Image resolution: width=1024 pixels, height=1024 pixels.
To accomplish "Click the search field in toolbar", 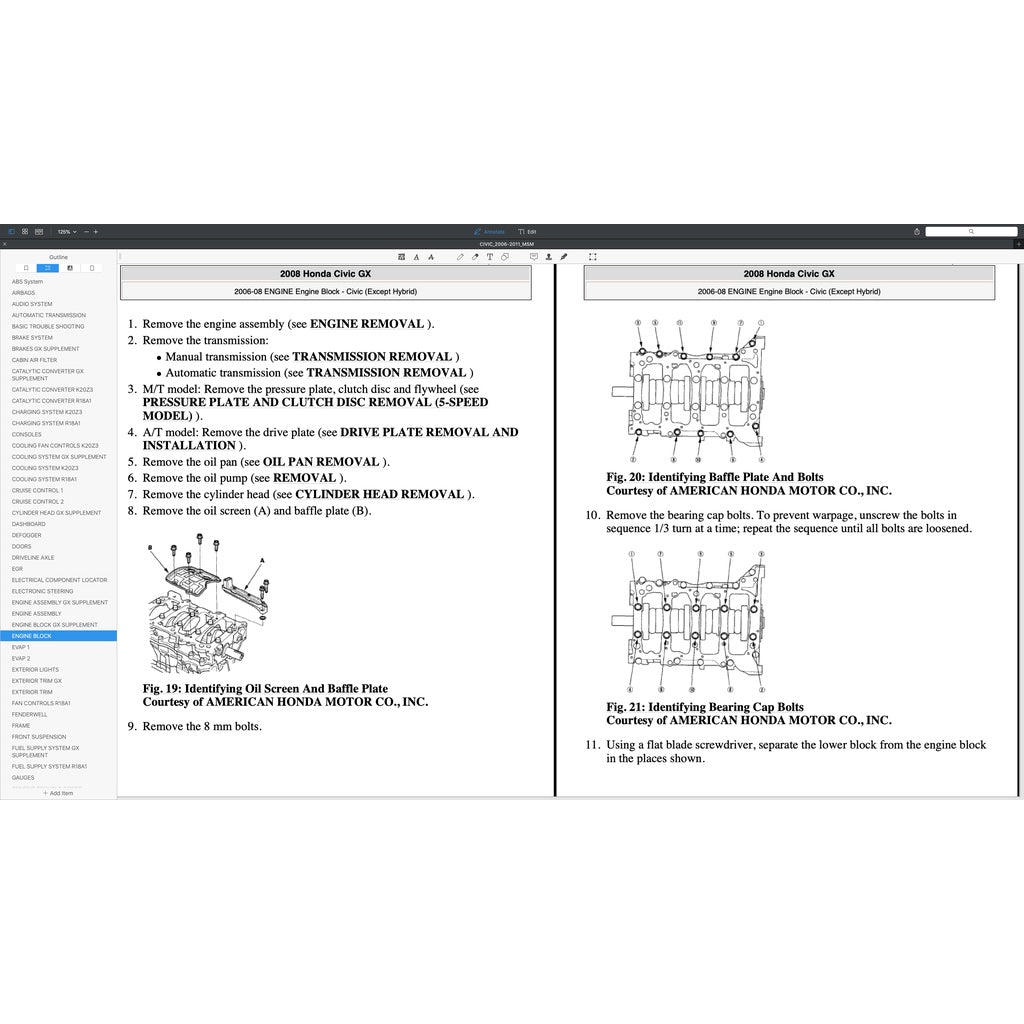I will pyautogui.click(x=970, y=231).
